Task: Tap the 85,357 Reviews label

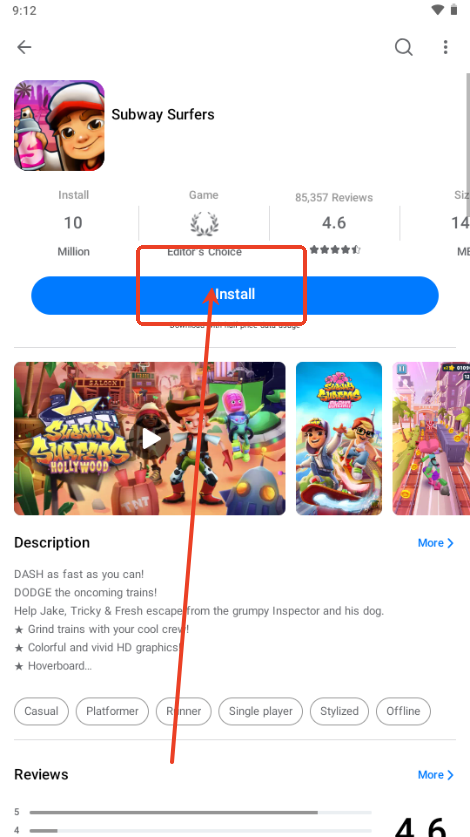Action: click(x=334, y=198)
